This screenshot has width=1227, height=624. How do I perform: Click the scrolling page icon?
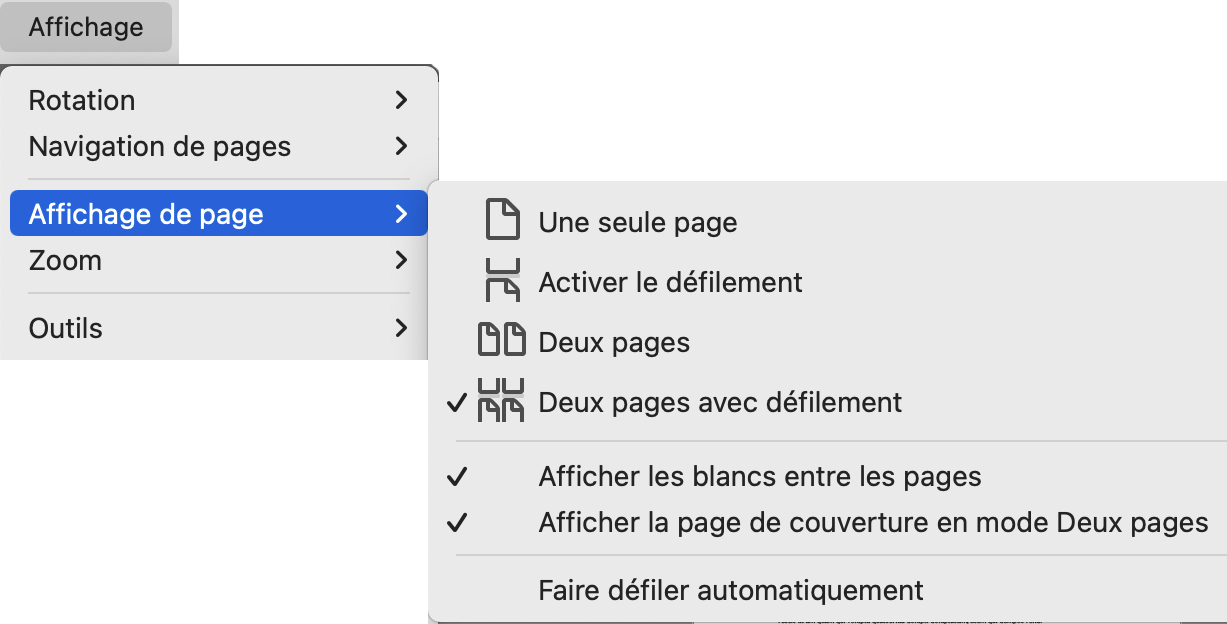pyautogui.click(x=502, y=282)
